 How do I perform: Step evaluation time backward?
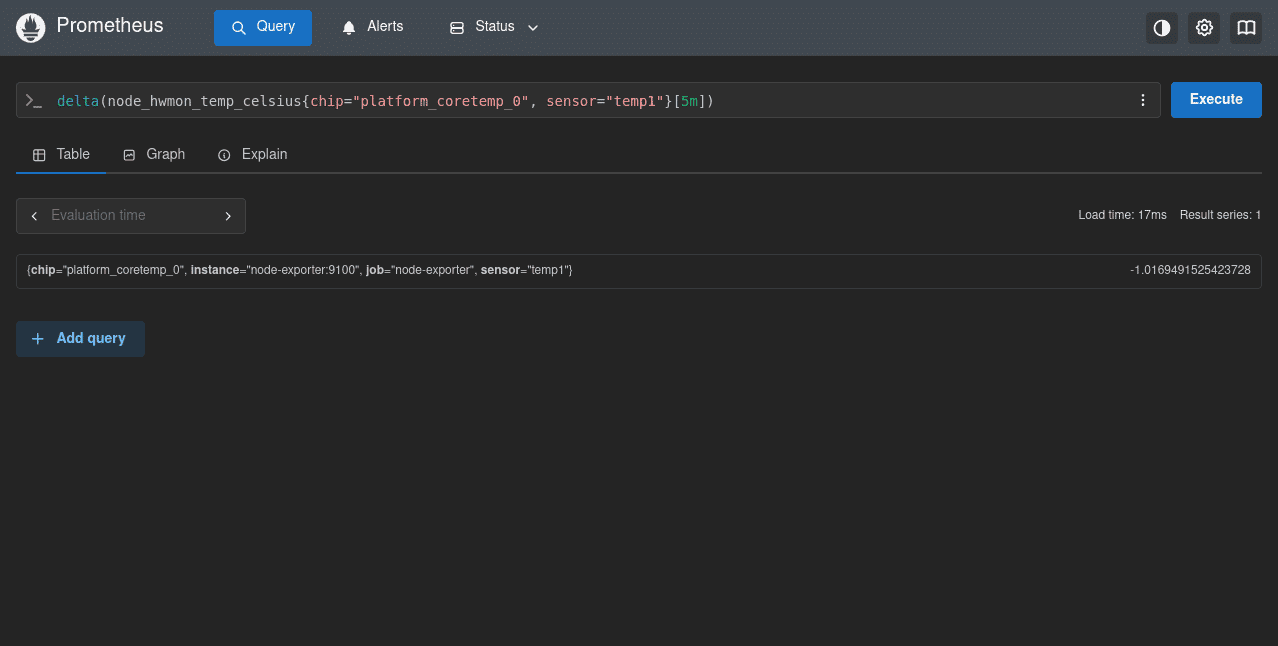[x=34, y=216]
